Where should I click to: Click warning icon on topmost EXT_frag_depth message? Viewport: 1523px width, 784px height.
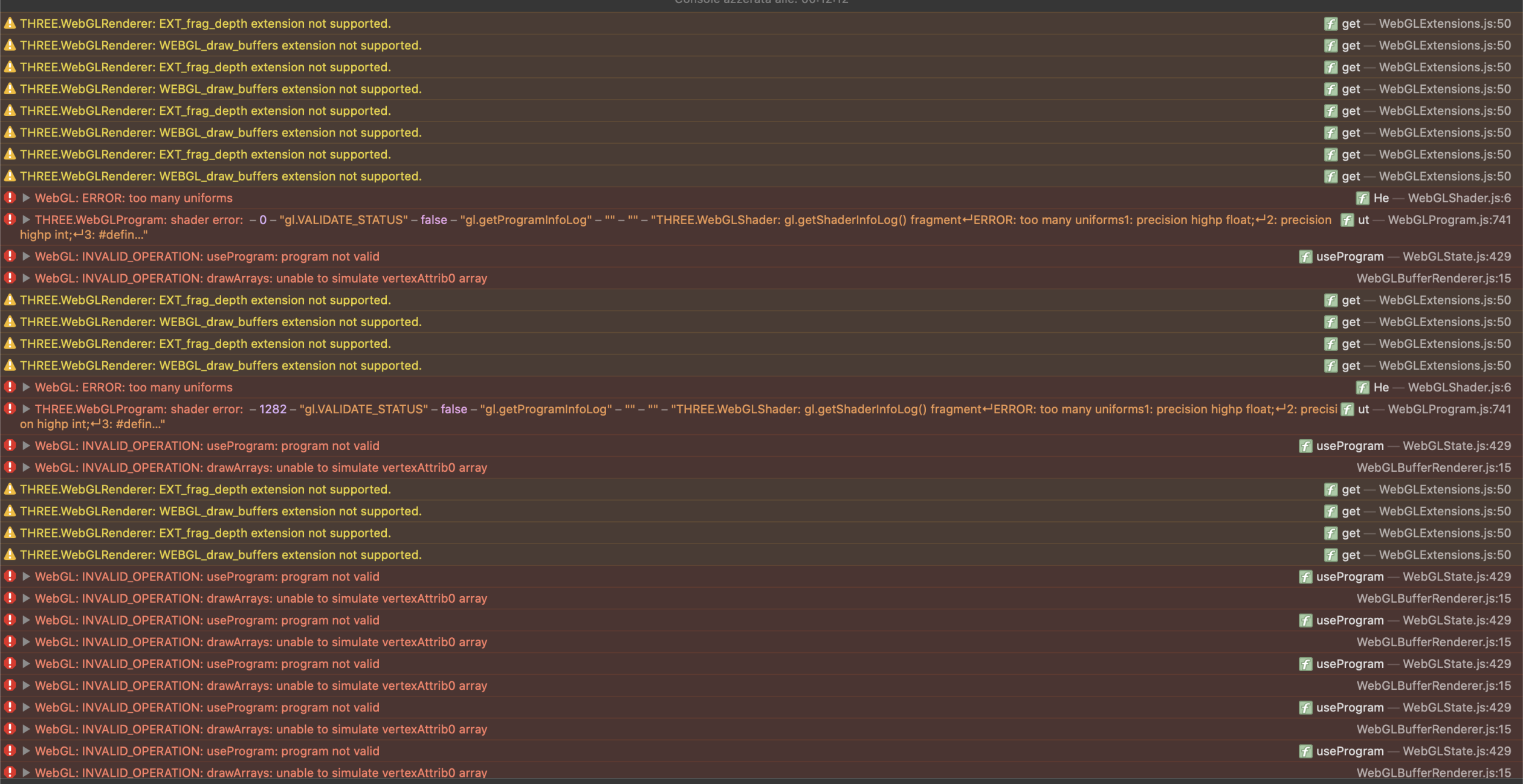point(10,24)
